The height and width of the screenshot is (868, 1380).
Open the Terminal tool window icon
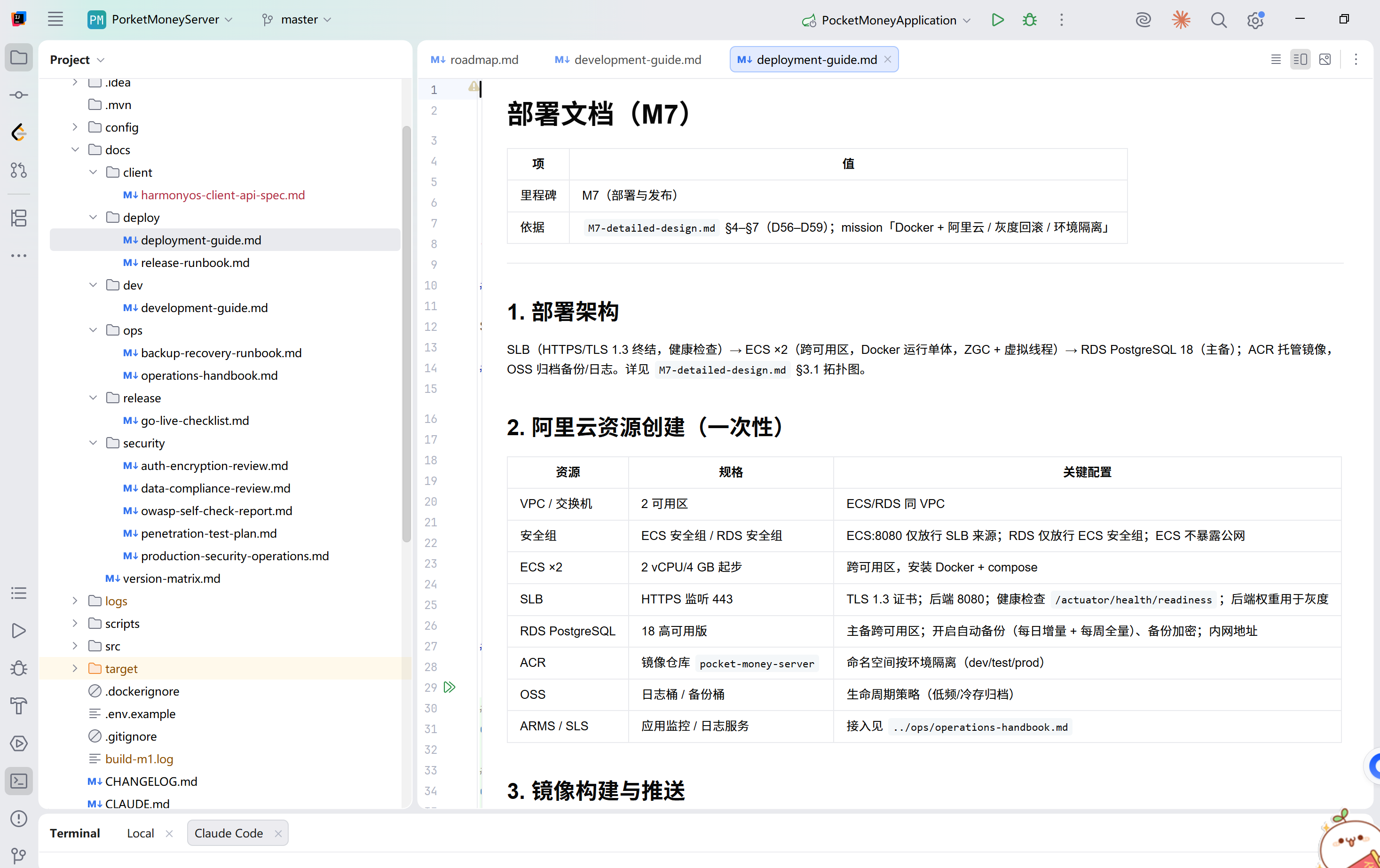pyautogui.click(x=19, y=781)
